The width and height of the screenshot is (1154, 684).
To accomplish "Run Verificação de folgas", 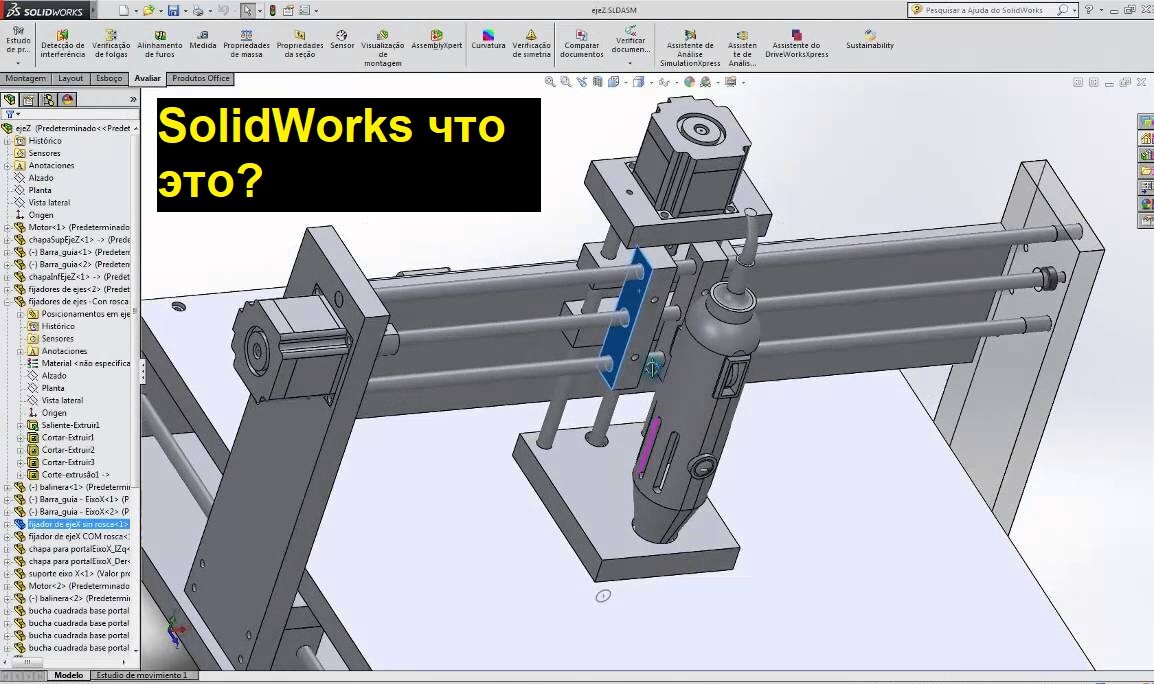I will click(x=111, y=44).
